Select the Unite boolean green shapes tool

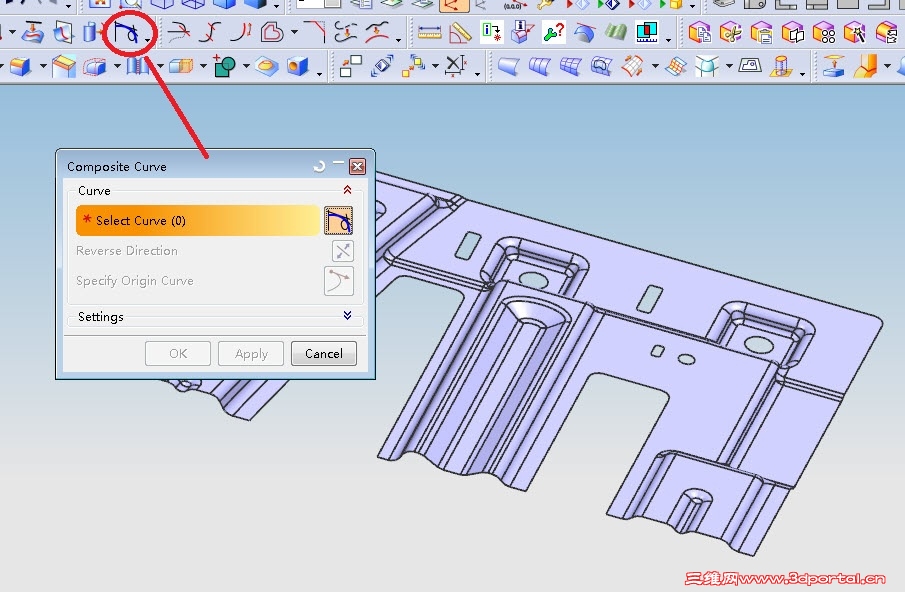(x=225, y=66)
